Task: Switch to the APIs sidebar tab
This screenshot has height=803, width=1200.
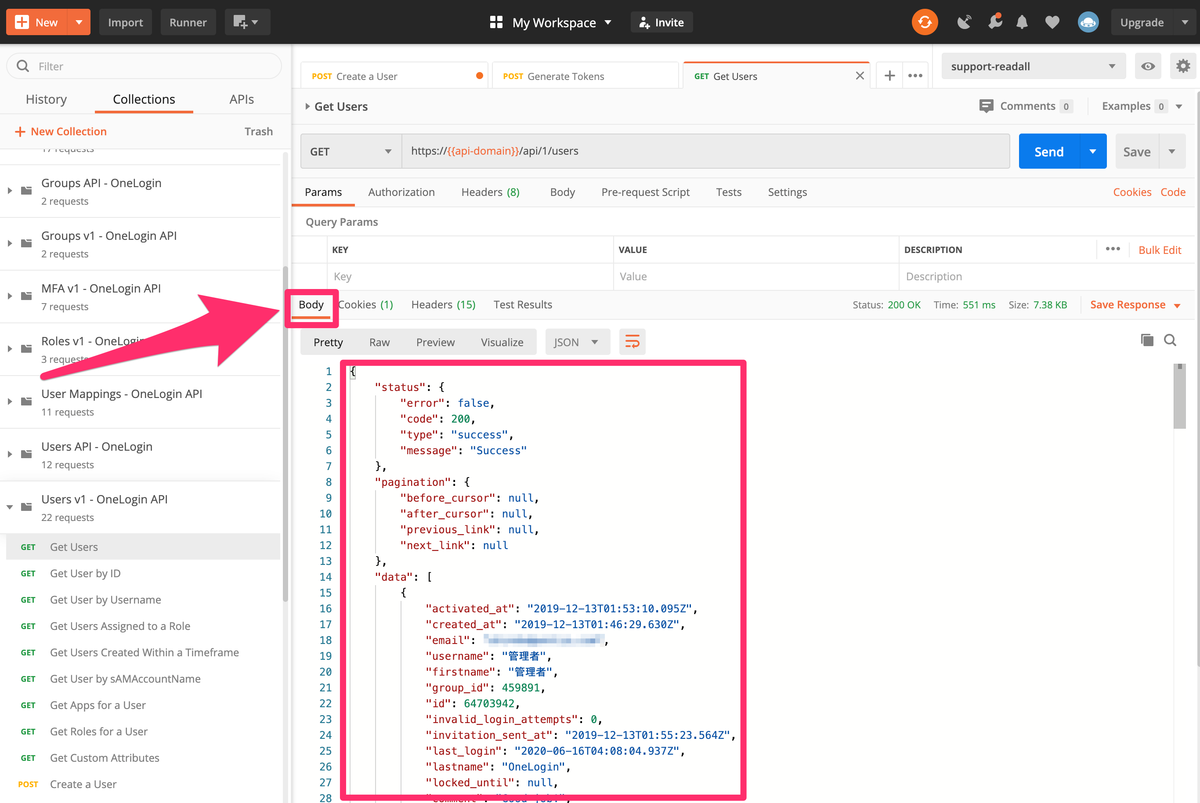Action: click(x=241, y=99)
